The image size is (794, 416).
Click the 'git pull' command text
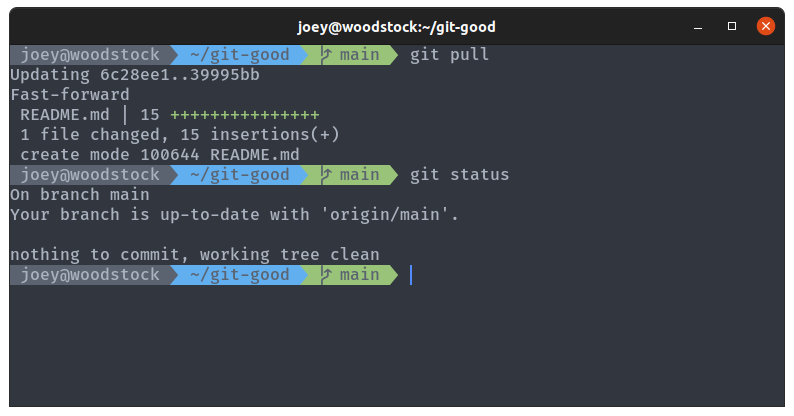click(449, 55)
